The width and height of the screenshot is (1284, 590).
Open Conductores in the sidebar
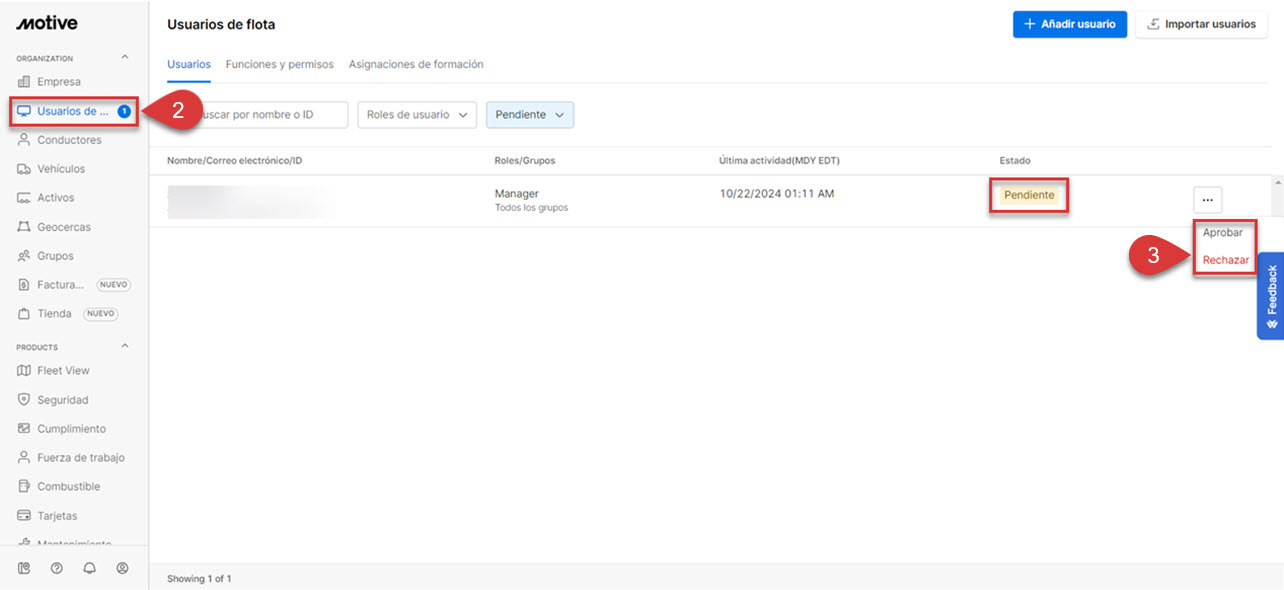pyautogui.click(x=68, y=140)
